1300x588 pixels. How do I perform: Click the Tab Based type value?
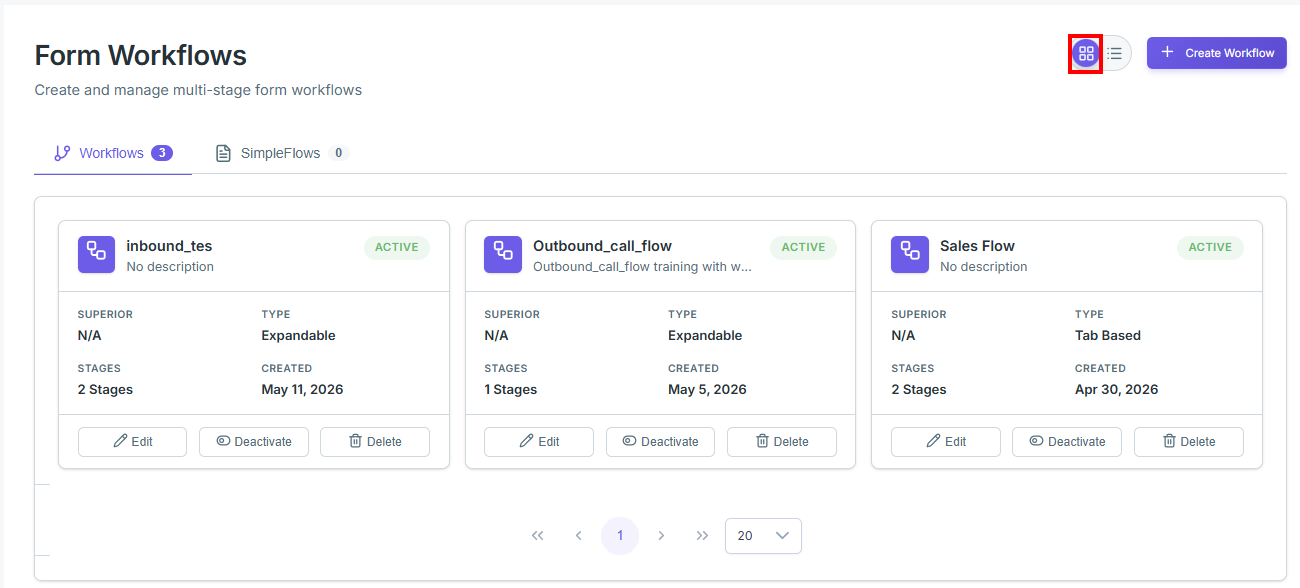[x=1108, y=336]
